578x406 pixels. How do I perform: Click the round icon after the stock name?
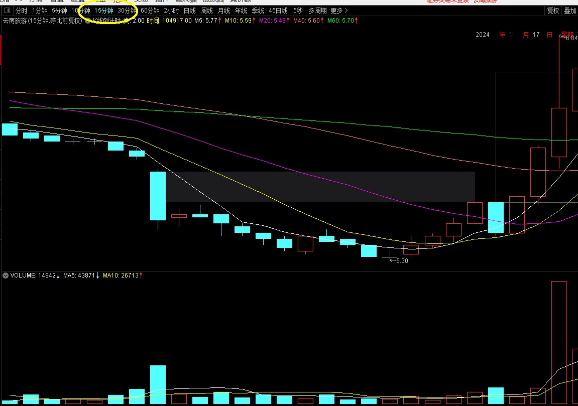pos(88,21)
